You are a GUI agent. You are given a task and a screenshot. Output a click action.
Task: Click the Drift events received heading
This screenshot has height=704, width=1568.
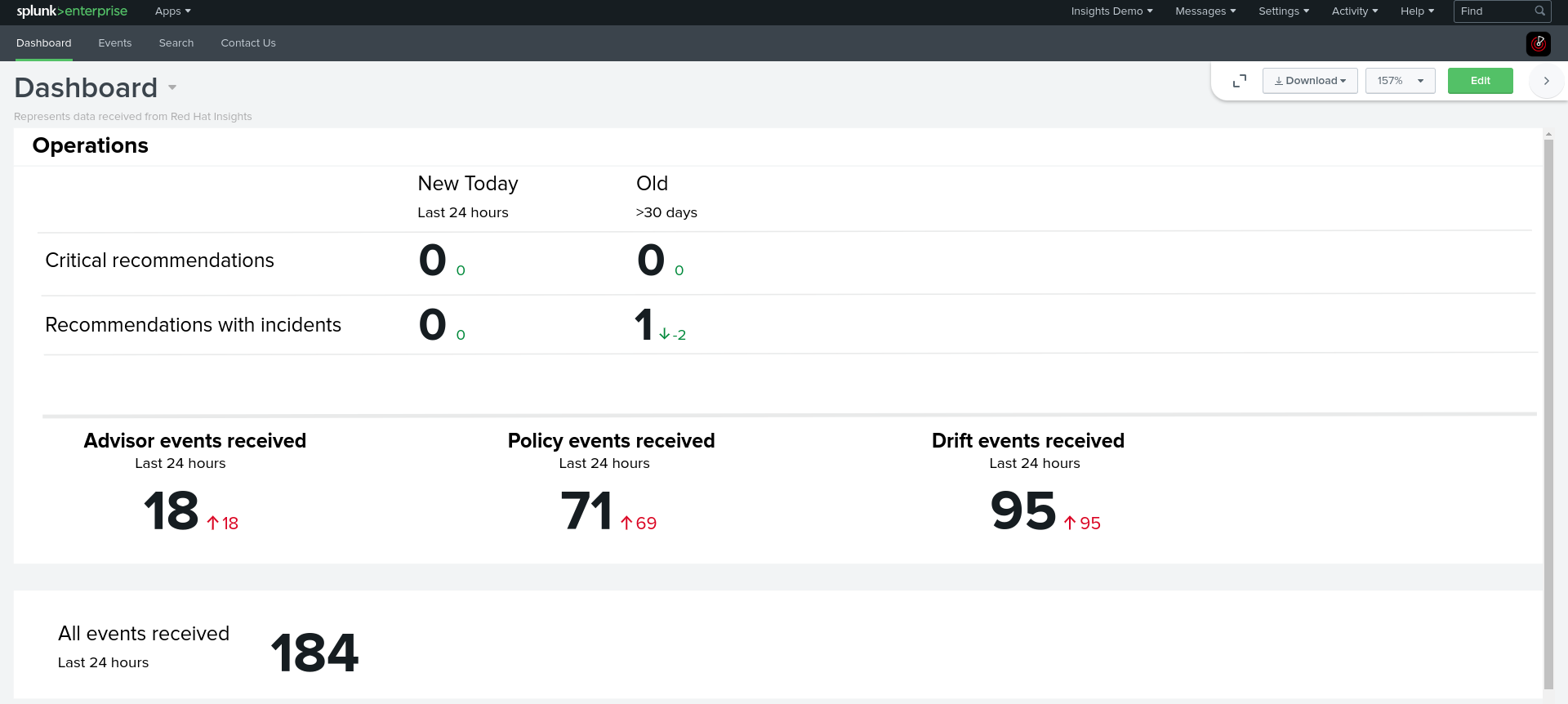point(1028,441)
